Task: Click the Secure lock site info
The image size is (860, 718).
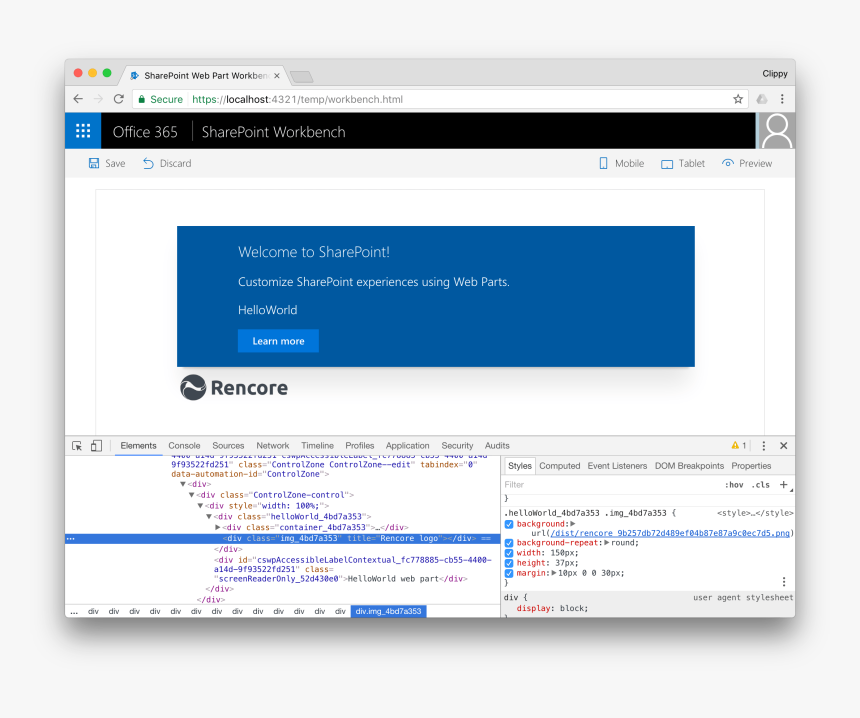Action: coord(160,99)
